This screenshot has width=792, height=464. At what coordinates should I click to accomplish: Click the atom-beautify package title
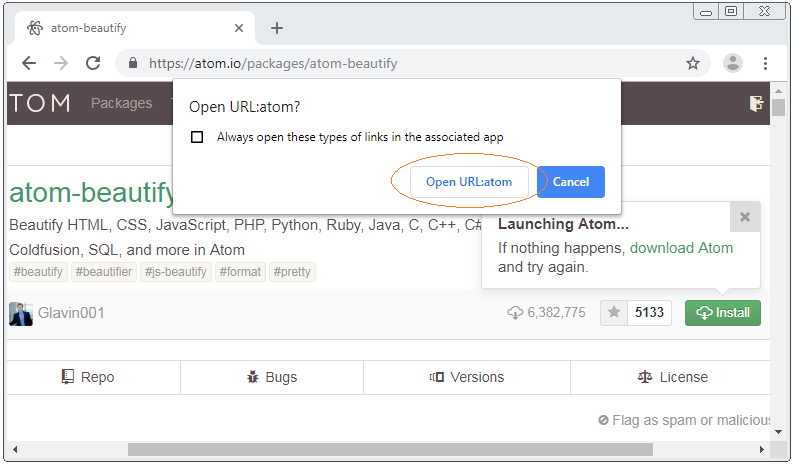91,192
